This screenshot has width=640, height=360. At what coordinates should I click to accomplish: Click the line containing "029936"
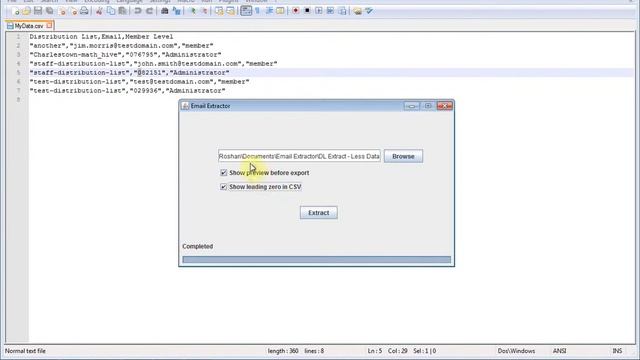coord(127,91)
